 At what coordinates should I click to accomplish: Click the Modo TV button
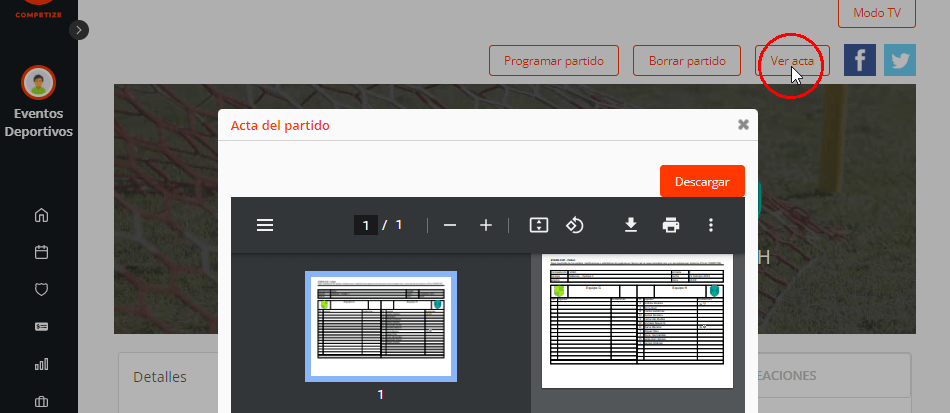pos(877,13)
